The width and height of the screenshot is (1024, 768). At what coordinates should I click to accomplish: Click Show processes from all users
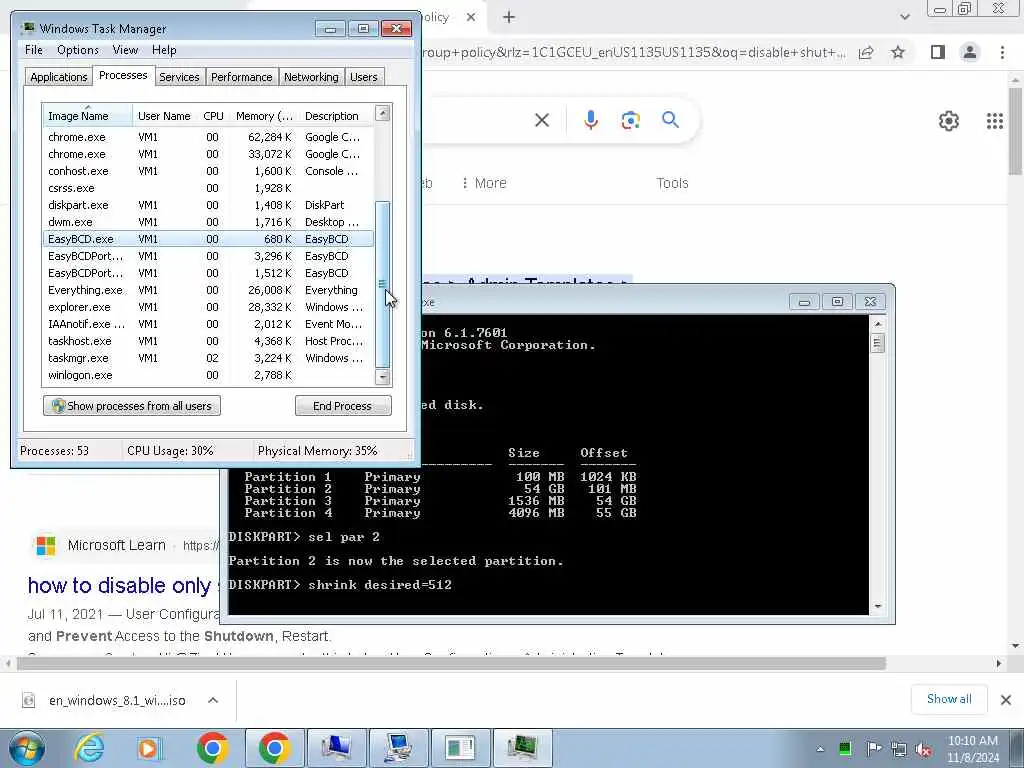132,406
